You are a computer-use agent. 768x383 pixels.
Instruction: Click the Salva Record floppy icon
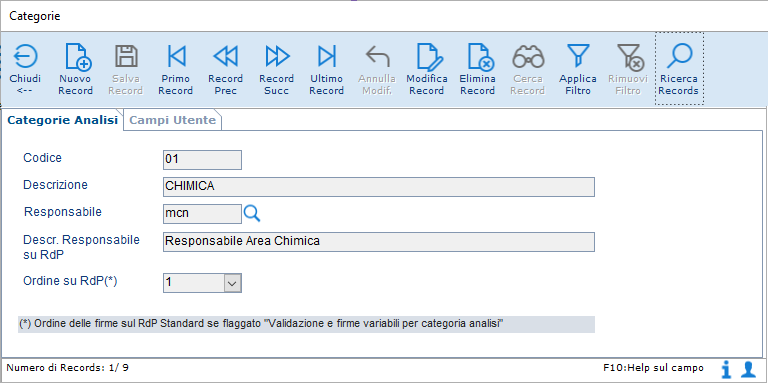(126, 57)
